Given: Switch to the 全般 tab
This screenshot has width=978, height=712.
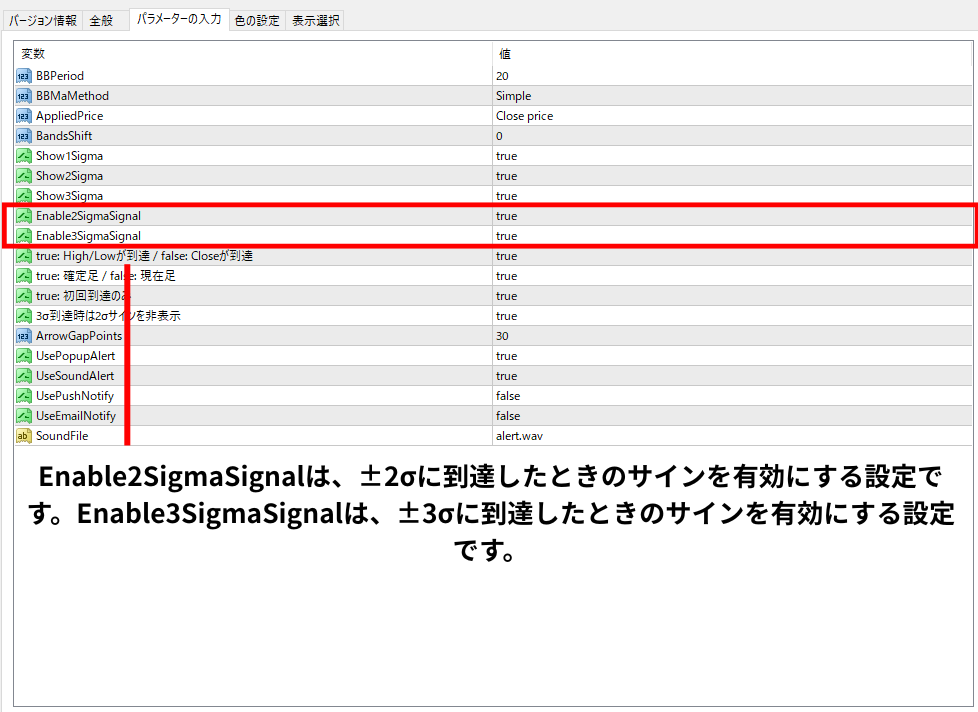Looking at the screenshot, I should 103,20.
